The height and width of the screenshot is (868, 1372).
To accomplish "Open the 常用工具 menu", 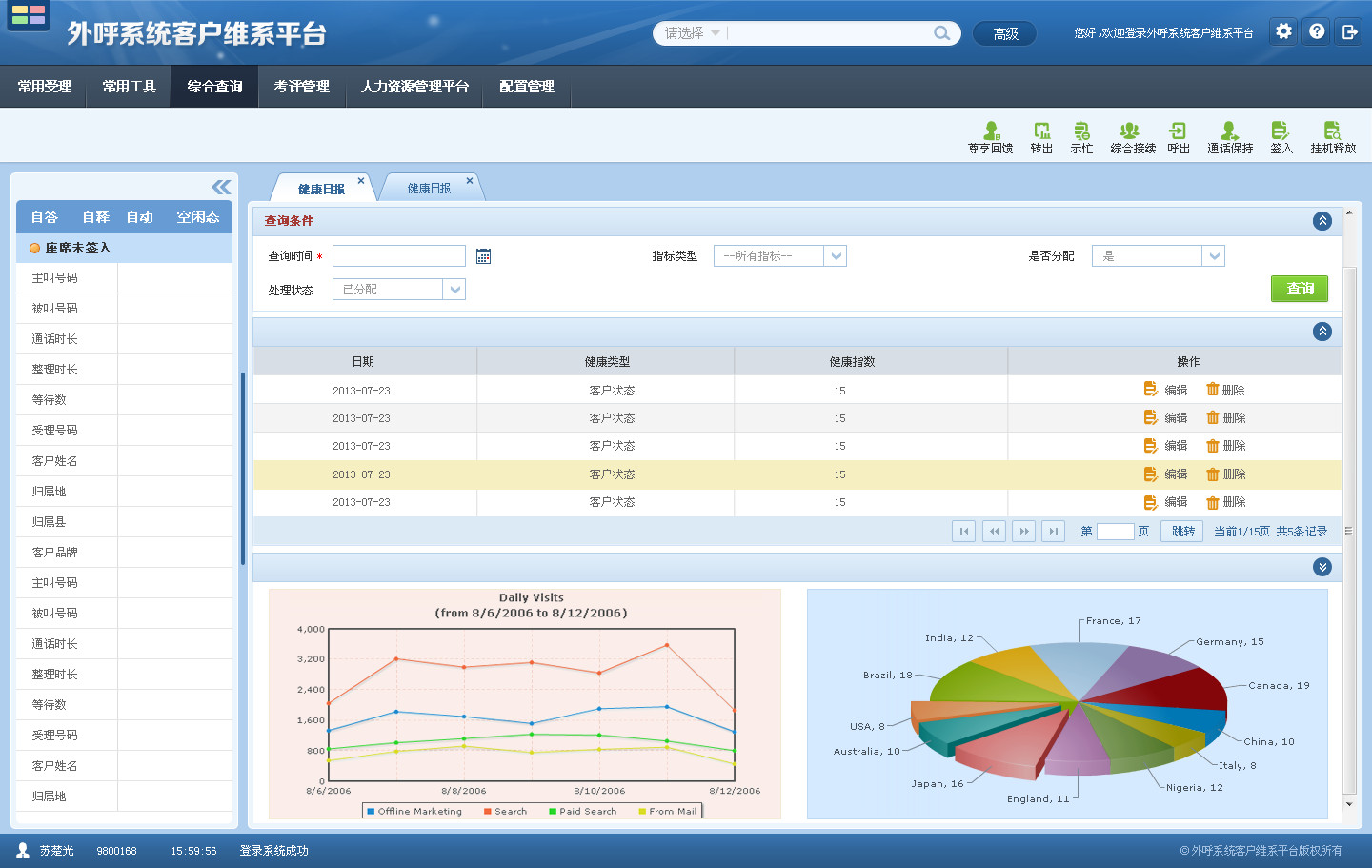I will tap(129, 87).
